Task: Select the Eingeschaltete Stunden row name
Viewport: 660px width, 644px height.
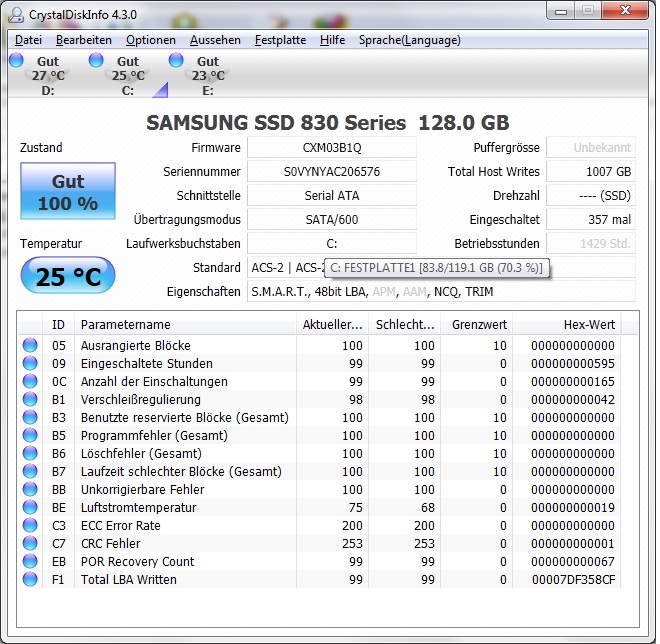Action: tap(146, 364)
